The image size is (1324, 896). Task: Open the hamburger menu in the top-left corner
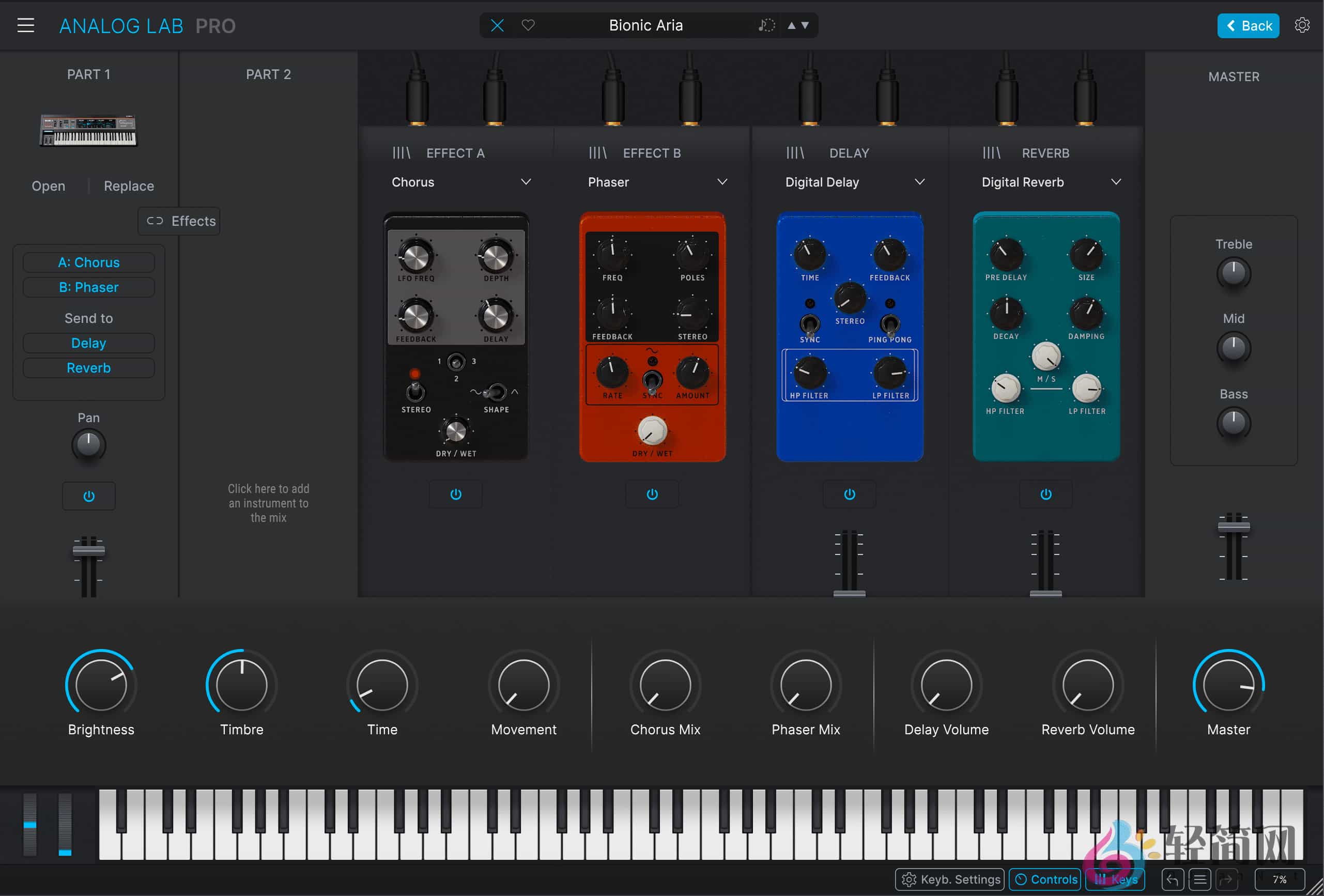pyautogui.click(x=26, y=25)
